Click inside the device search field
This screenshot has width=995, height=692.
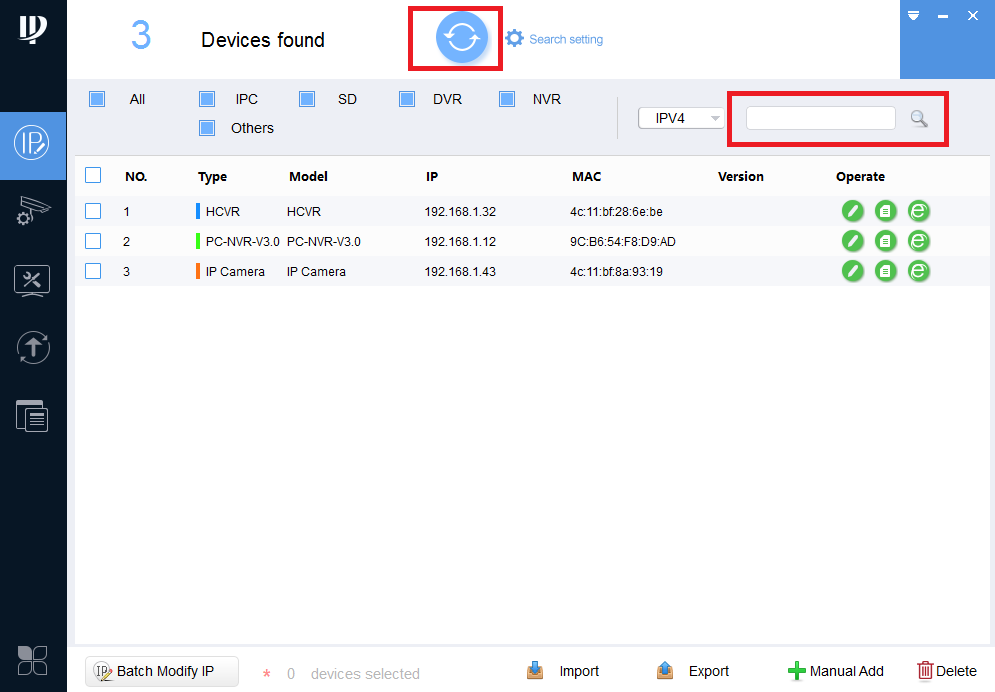point(820,118)
